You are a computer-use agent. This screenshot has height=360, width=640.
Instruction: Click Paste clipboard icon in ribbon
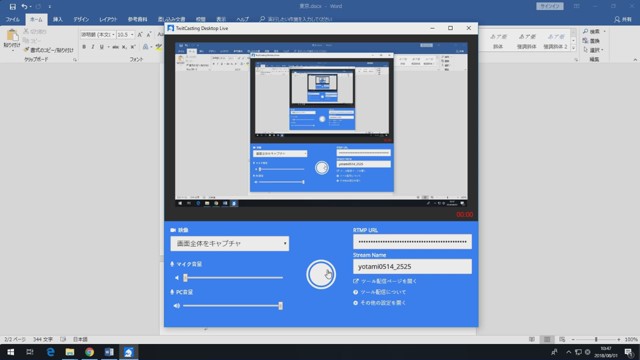click(x=12, y=37)
